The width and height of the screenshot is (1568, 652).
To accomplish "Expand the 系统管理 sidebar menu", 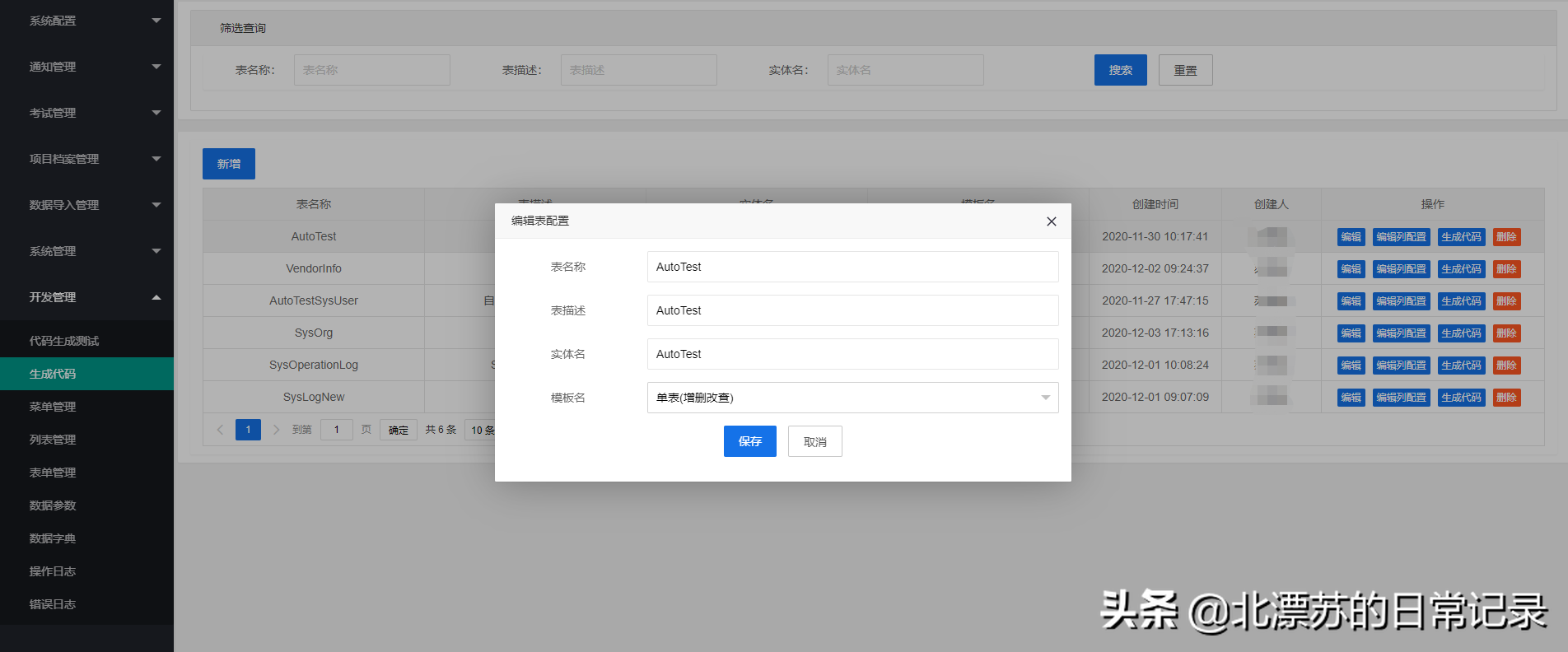I will pos(86,251).
